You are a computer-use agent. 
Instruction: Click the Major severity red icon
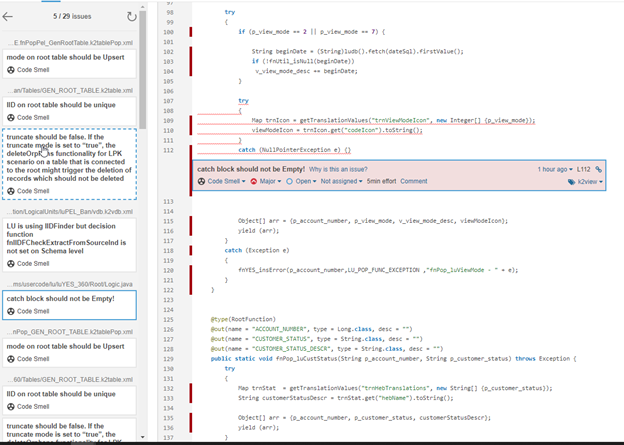tap(254, 182)
